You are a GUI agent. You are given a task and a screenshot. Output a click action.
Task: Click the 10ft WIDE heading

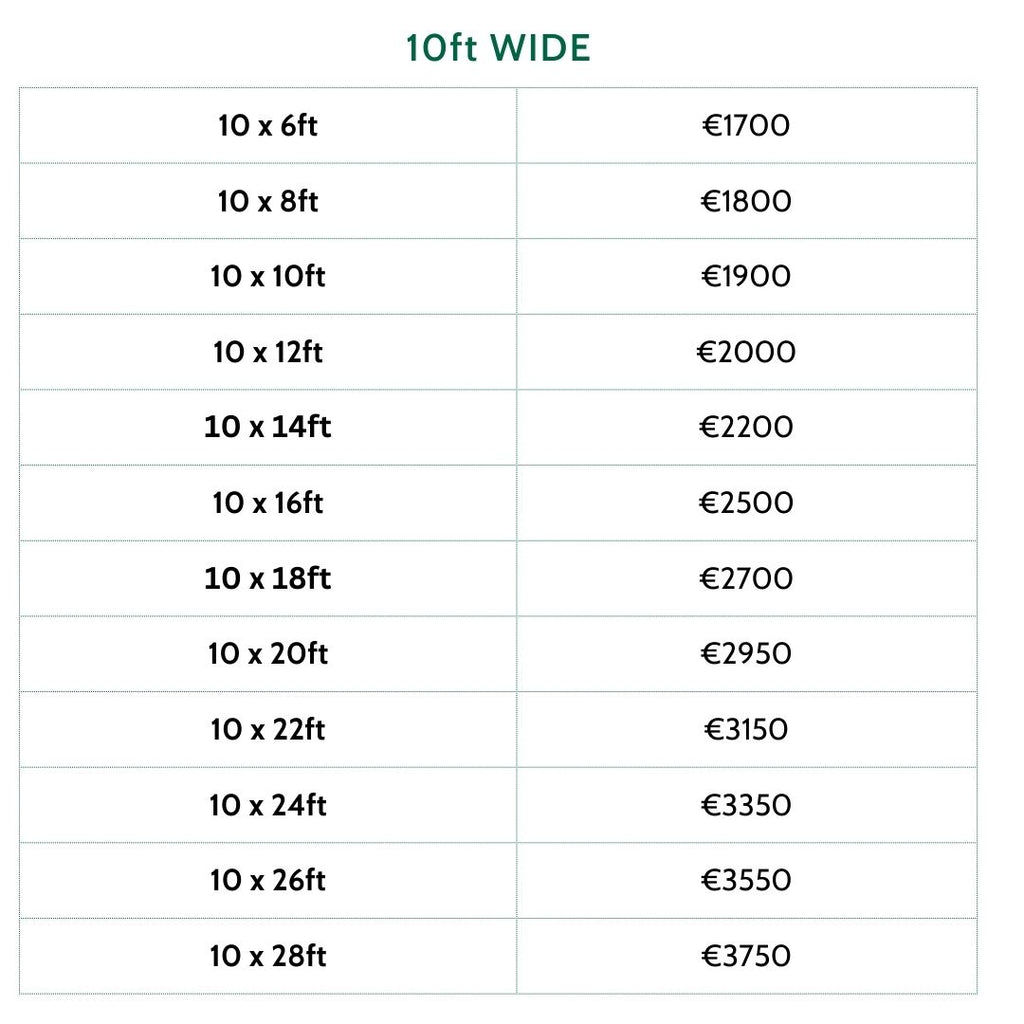point(498,48)
